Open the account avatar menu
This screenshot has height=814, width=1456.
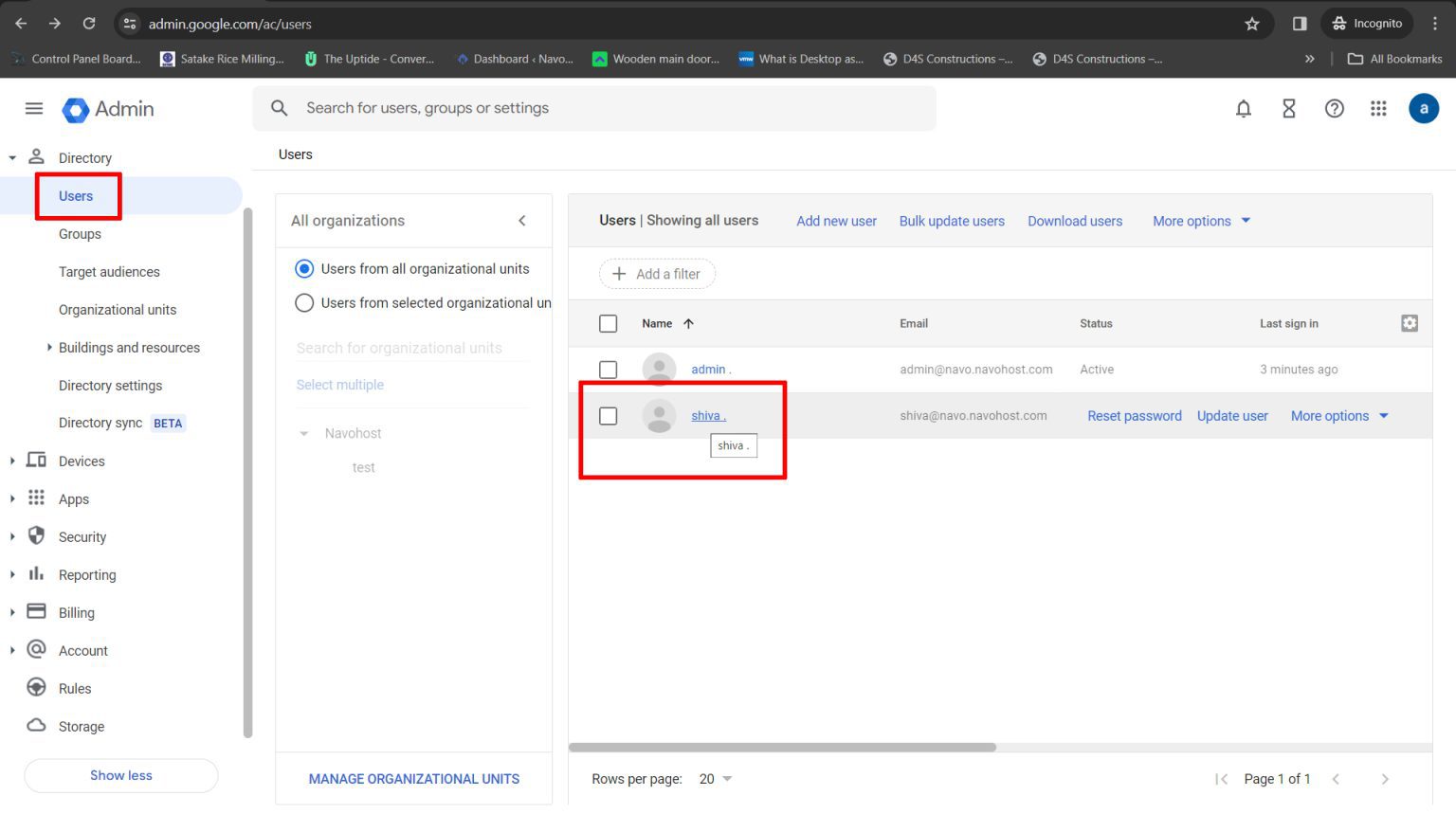pyautogui.click(x=1424, y=108)
